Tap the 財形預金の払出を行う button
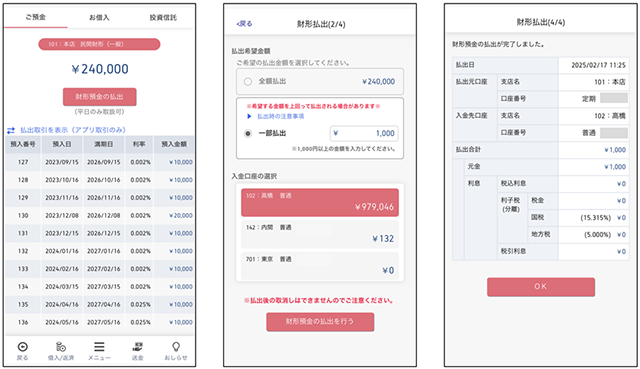 (320, 322)
